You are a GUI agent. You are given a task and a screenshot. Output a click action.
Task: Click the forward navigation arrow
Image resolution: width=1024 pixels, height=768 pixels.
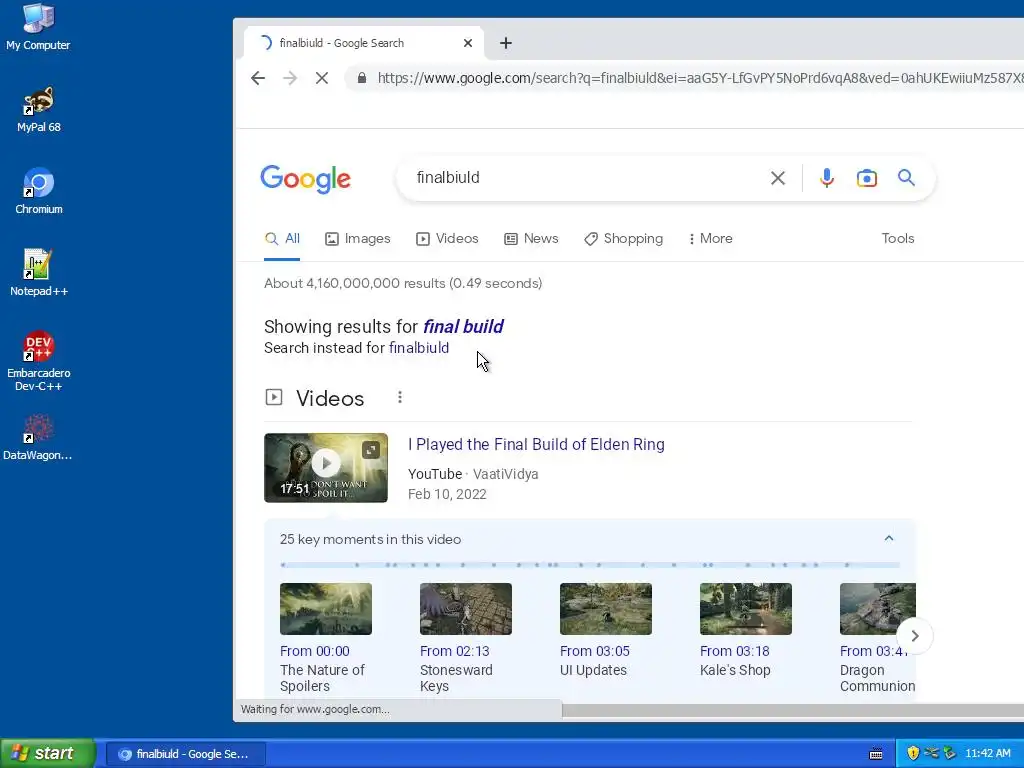coord(290,78)
